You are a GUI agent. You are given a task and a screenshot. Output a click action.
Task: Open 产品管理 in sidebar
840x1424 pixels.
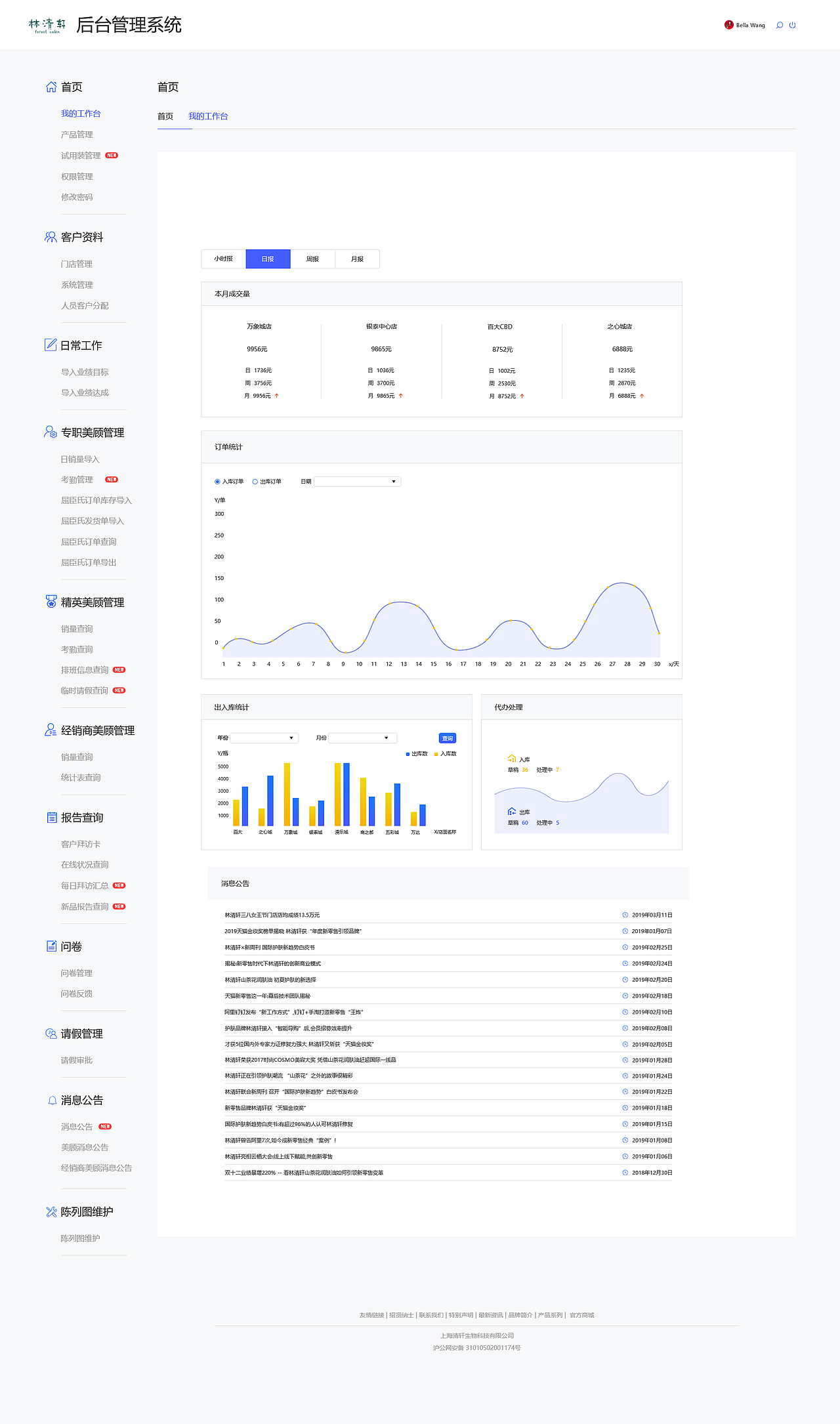tap(77, 135)
